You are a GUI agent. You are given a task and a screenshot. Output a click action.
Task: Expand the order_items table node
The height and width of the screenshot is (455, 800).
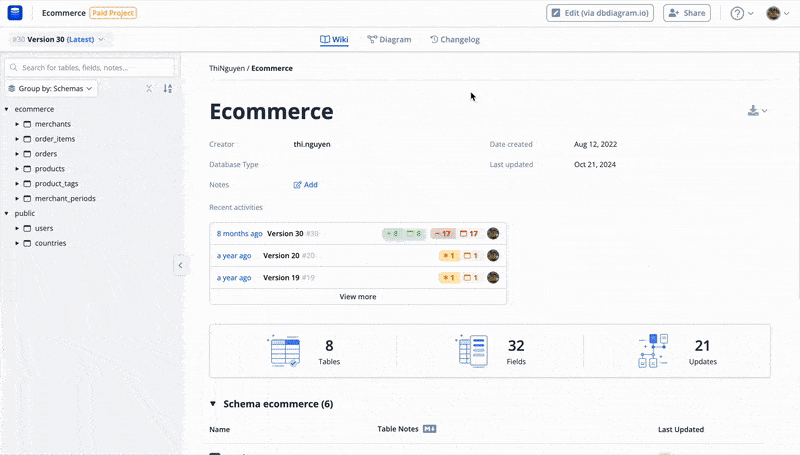coord(17,139)
